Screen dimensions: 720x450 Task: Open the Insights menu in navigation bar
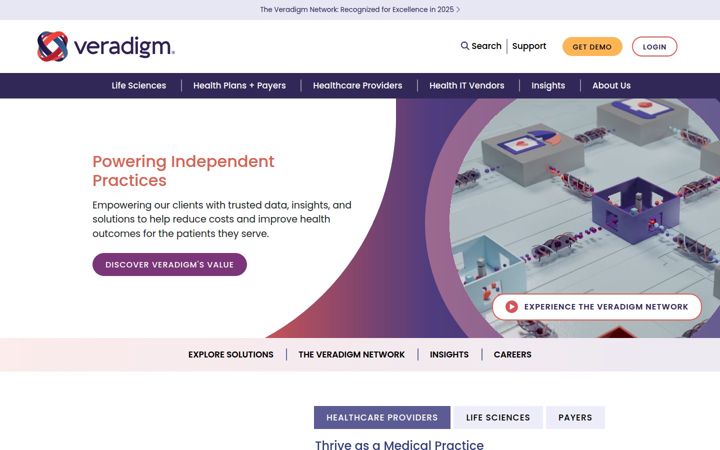pos(548,85)
